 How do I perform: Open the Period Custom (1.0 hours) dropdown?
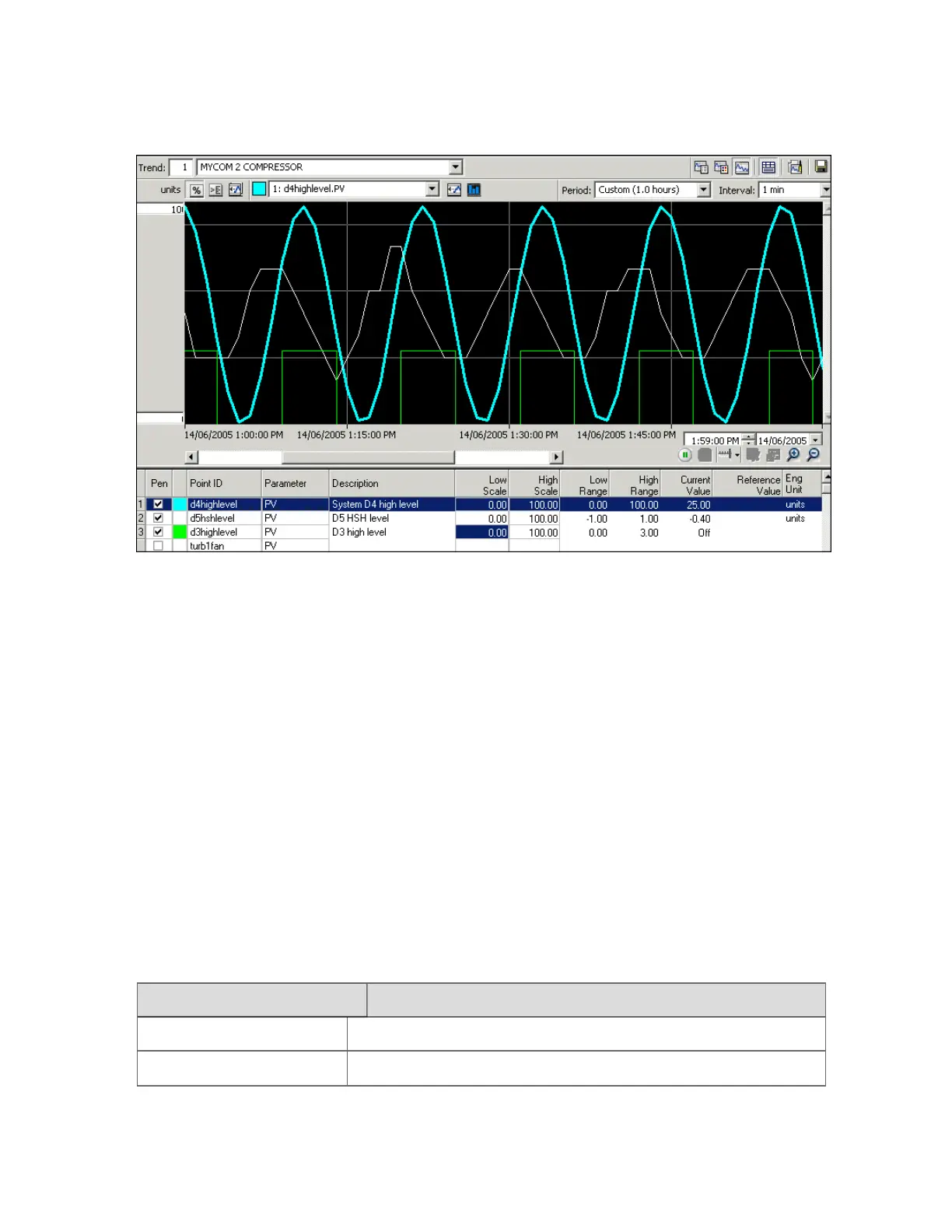pyautogui.click(x=704, y=190)
